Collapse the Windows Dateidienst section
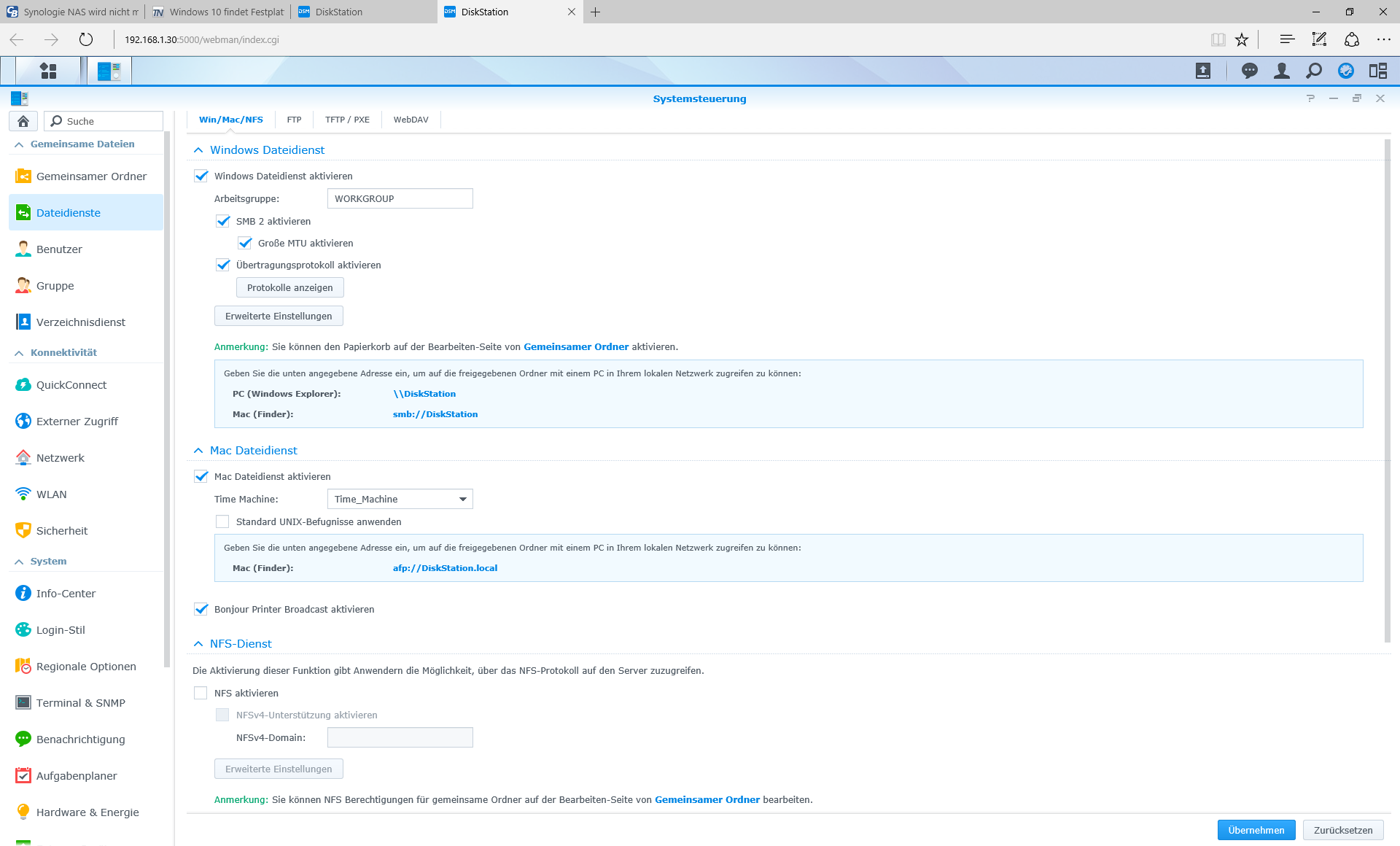This screenshot has width=1400, height=846. [x=198, y=150]
